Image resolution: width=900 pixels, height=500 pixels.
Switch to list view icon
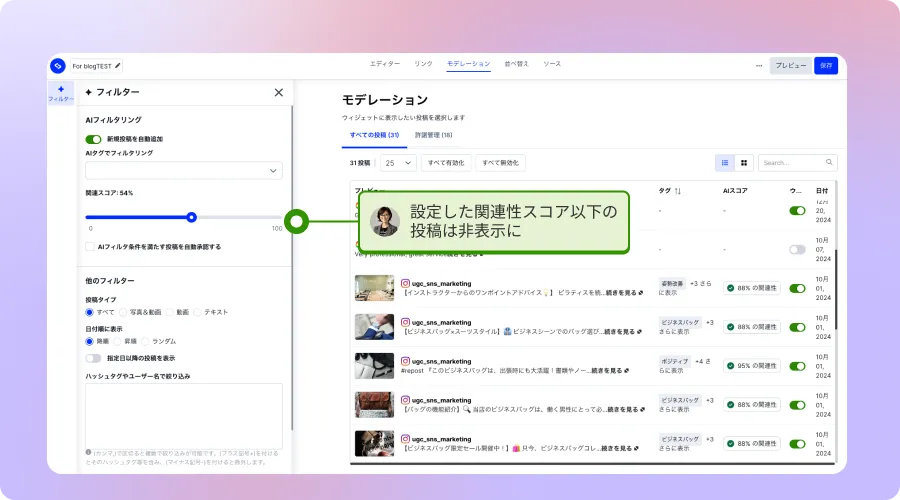725,163
